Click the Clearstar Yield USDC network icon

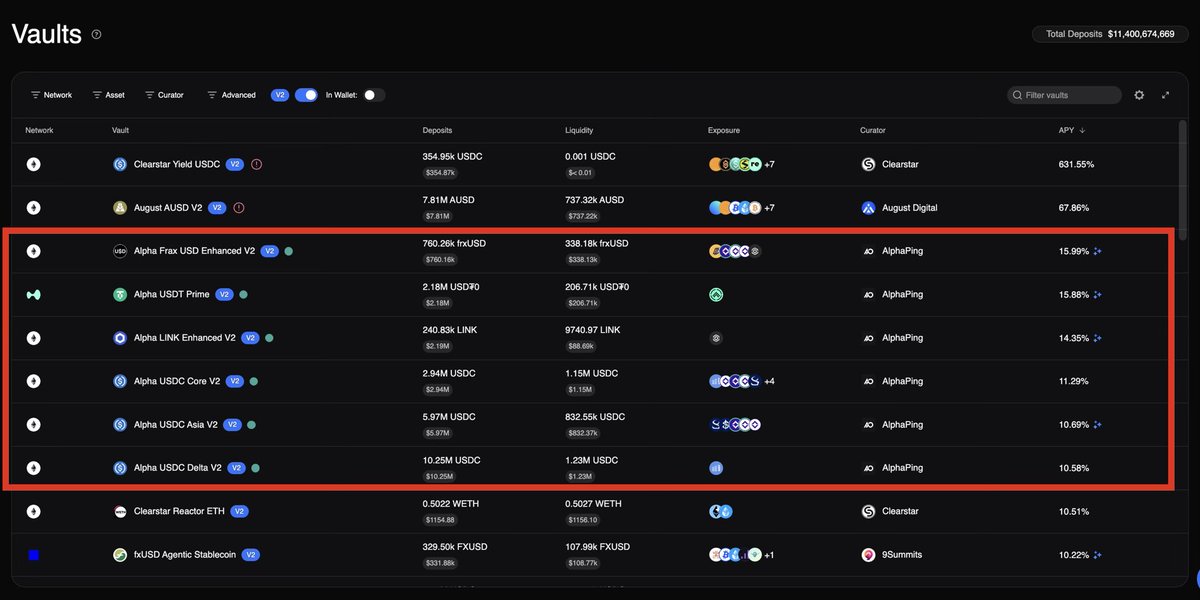(33, 164)
